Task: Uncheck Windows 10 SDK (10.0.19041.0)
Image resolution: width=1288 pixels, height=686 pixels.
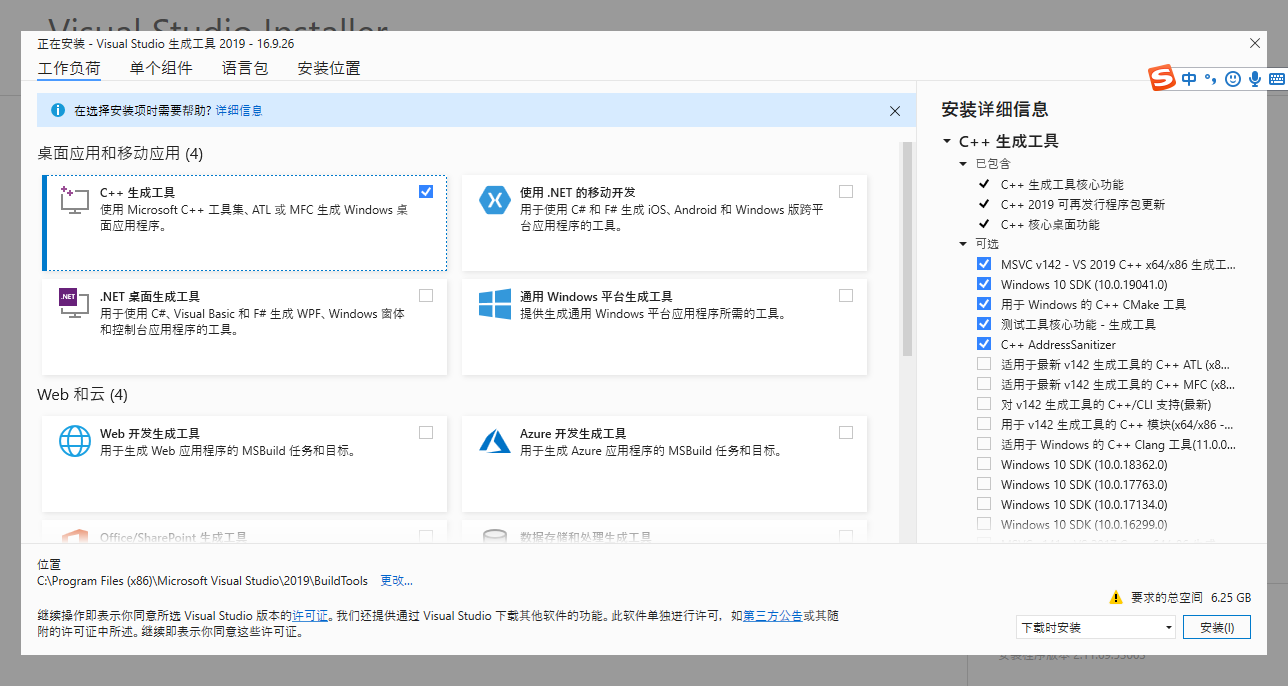Action: tap(984, 284)
